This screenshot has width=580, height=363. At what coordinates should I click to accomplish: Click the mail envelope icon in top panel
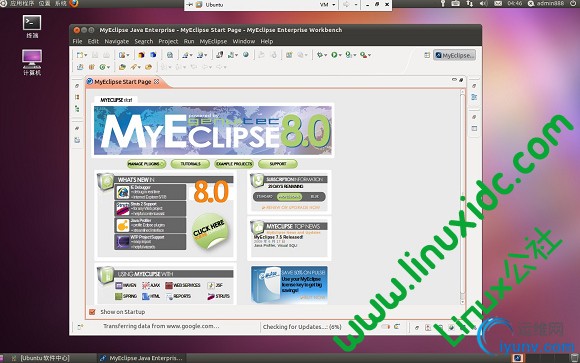[498, 3]
